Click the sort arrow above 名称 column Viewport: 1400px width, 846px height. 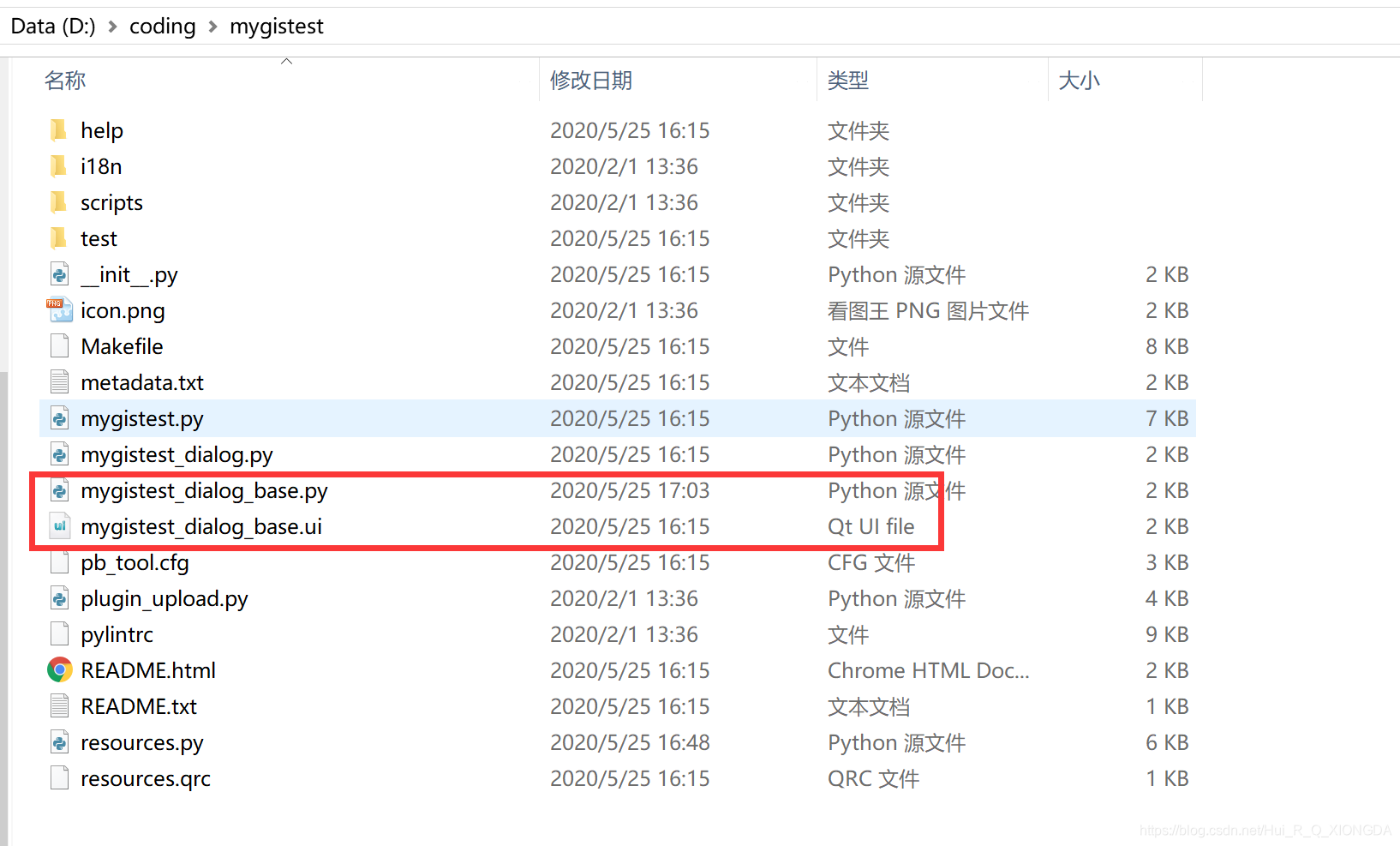point(287,61)
